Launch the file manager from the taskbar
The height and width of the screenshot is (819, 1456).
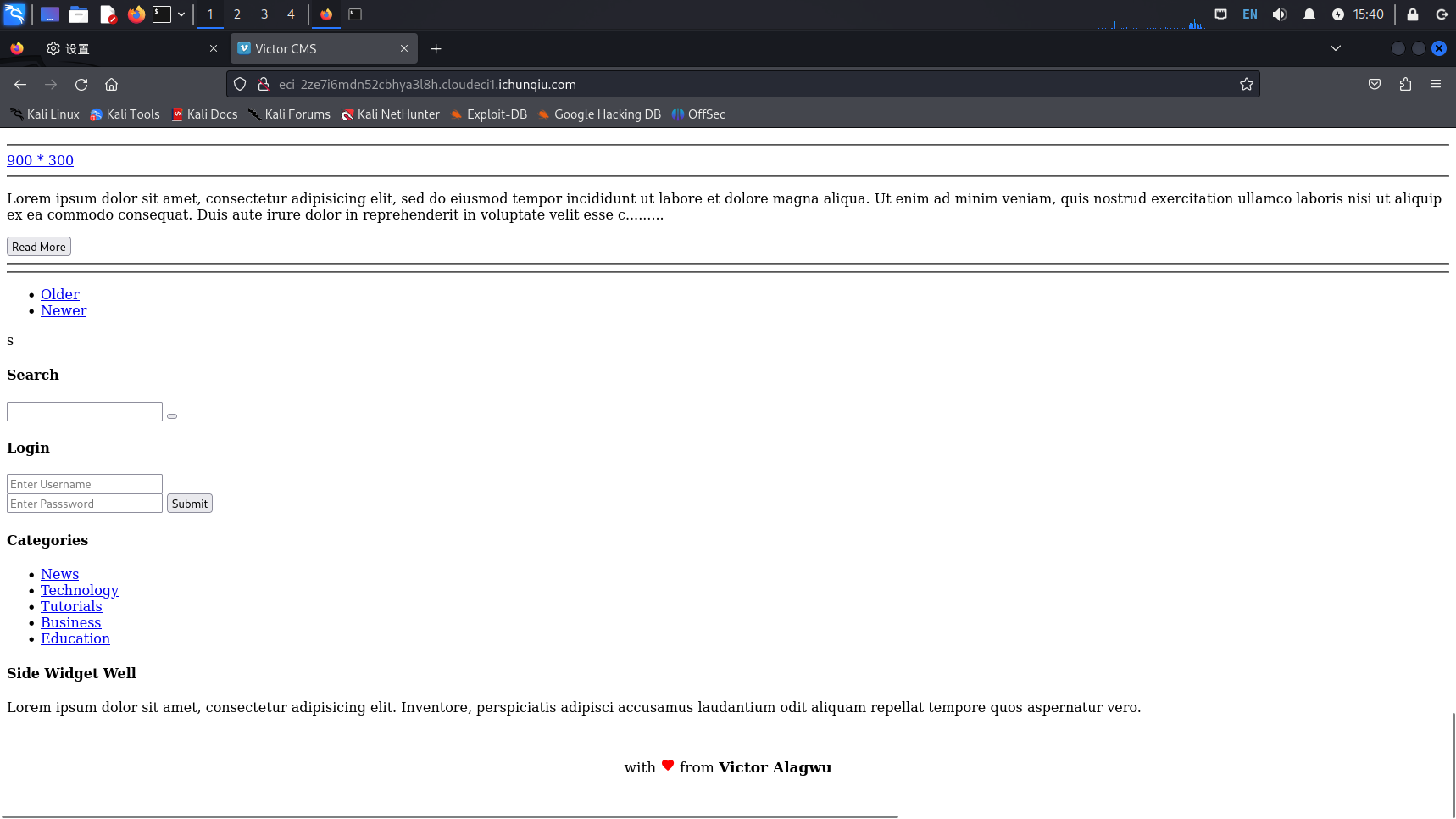pos(79,14)
